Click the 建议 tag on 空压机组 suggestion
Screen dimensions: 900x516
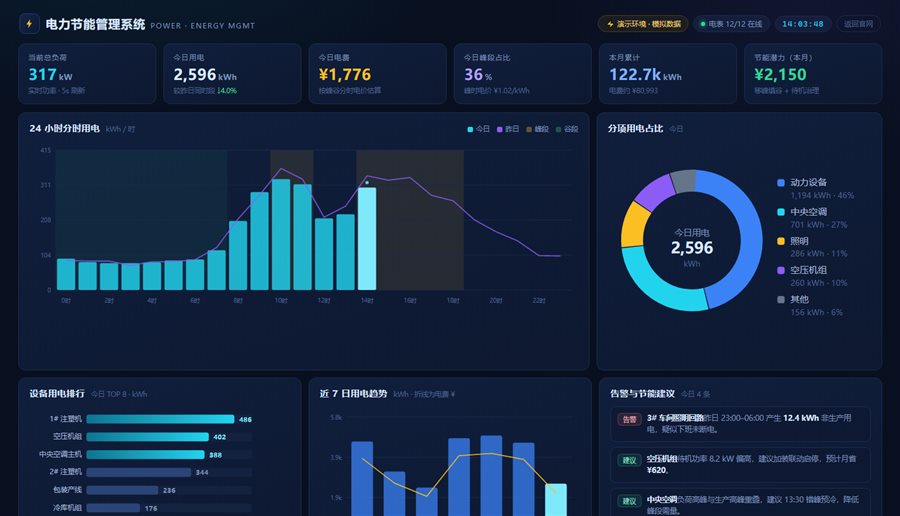[629, 460]
